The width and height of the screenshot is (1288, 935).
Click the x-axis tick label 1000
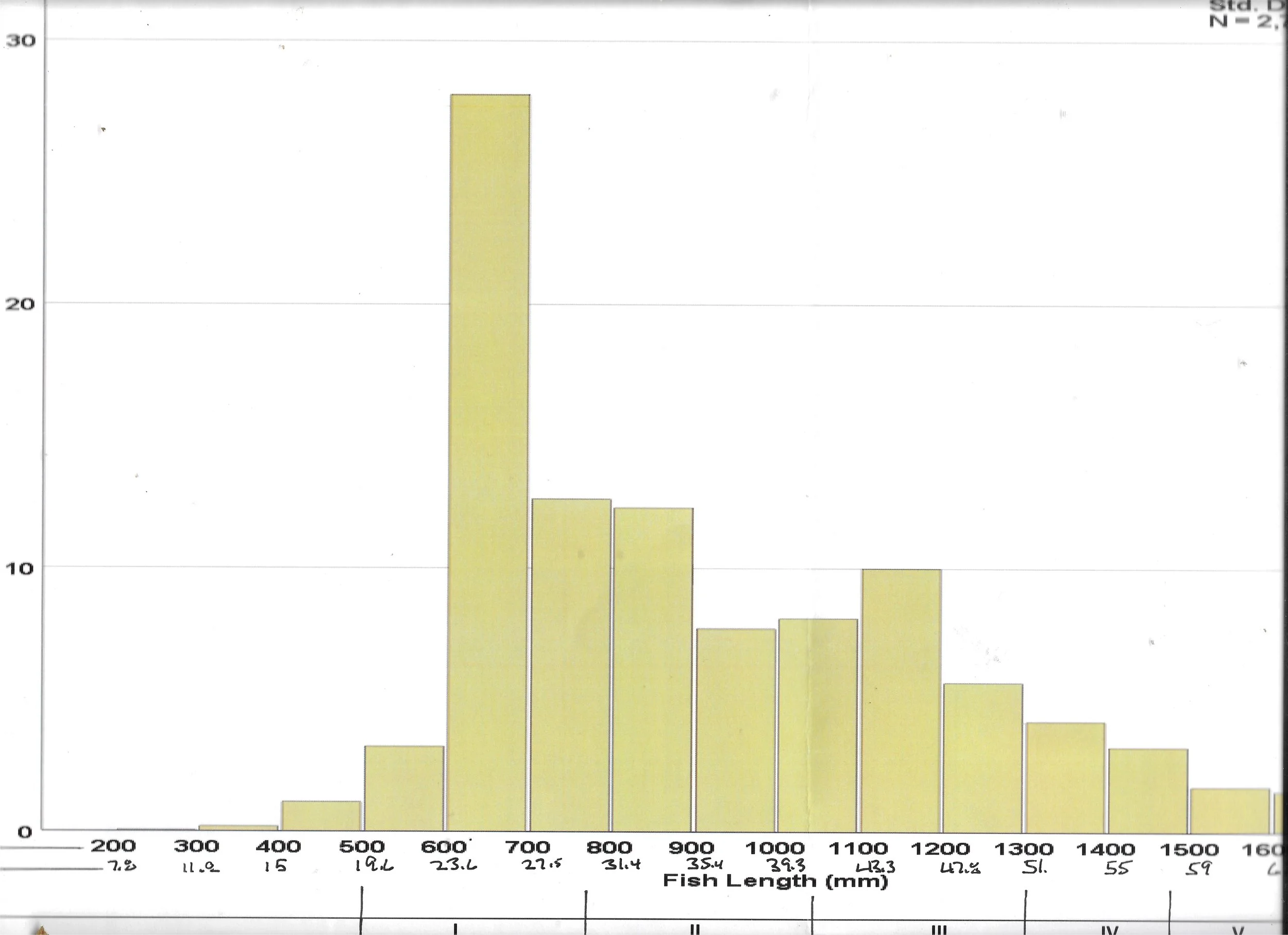[x=775, y=848]
